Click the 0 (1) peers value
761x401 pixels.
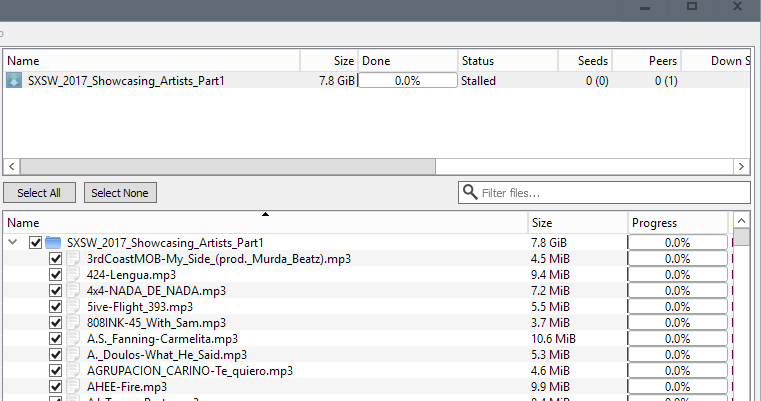(x=666, y=81)
